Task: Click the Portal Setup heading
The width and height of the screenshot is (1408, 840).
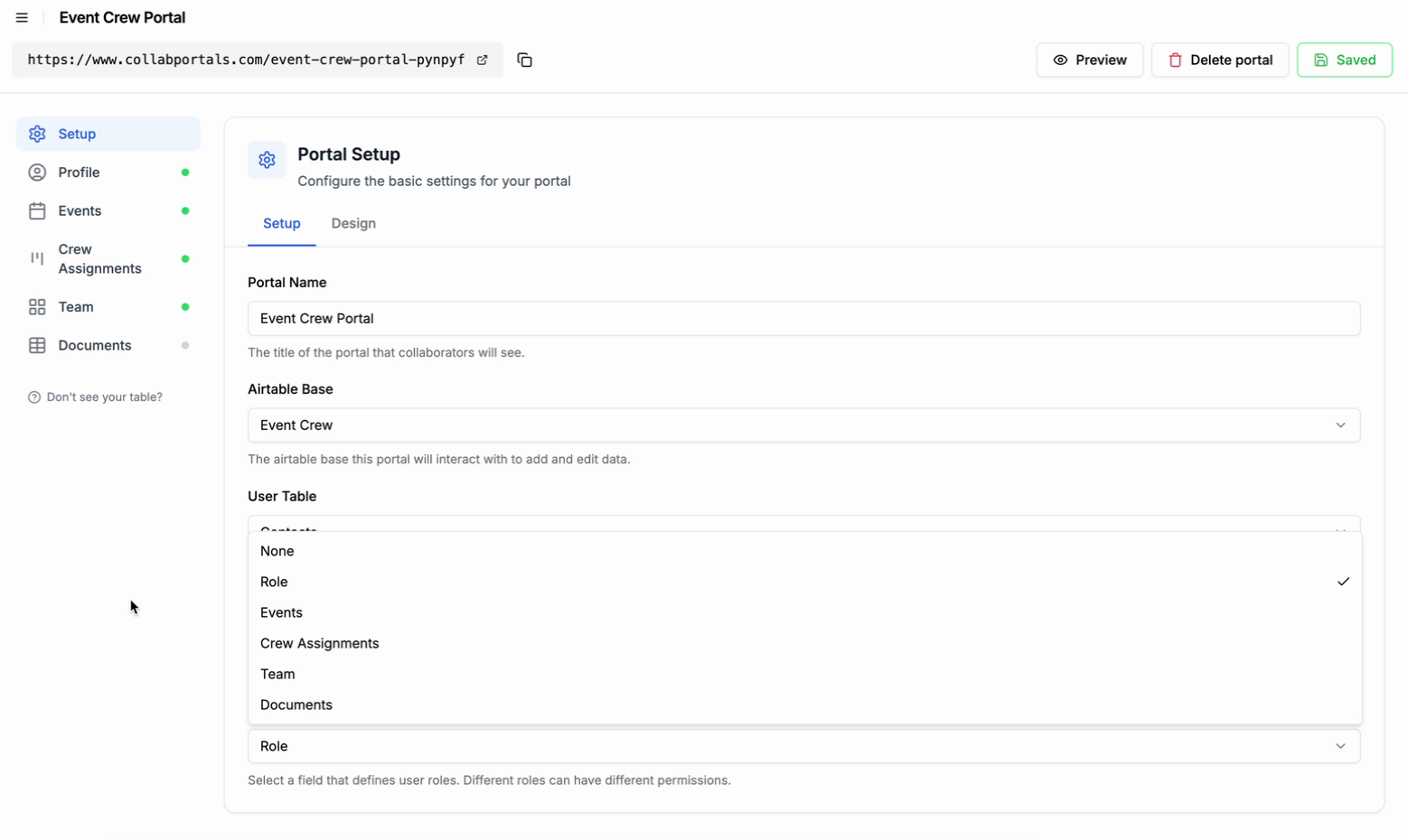Action: (349, 154)
